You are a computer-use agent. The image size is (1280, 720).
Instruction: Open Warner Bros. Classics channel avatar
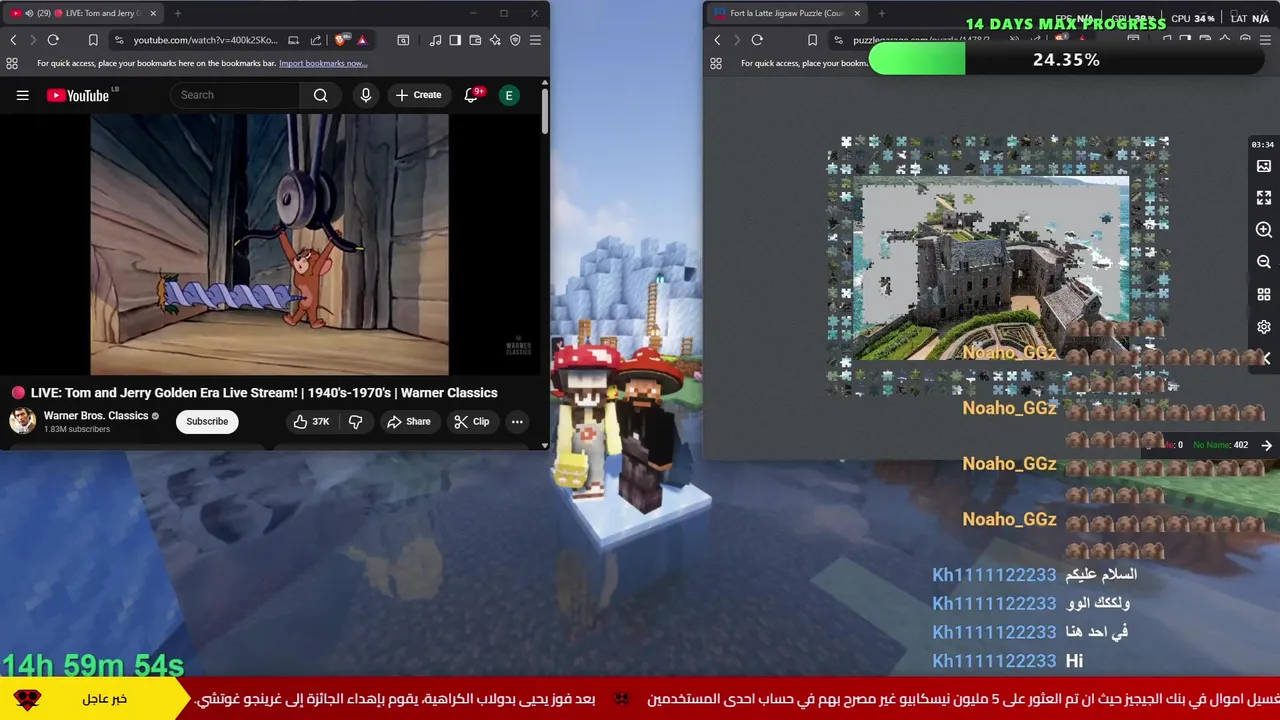[x=22, y=421]
